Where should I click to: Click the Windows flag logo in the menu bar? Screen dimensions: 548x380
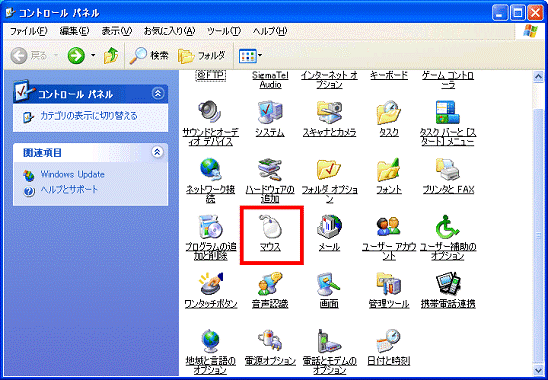click(531, 31)
